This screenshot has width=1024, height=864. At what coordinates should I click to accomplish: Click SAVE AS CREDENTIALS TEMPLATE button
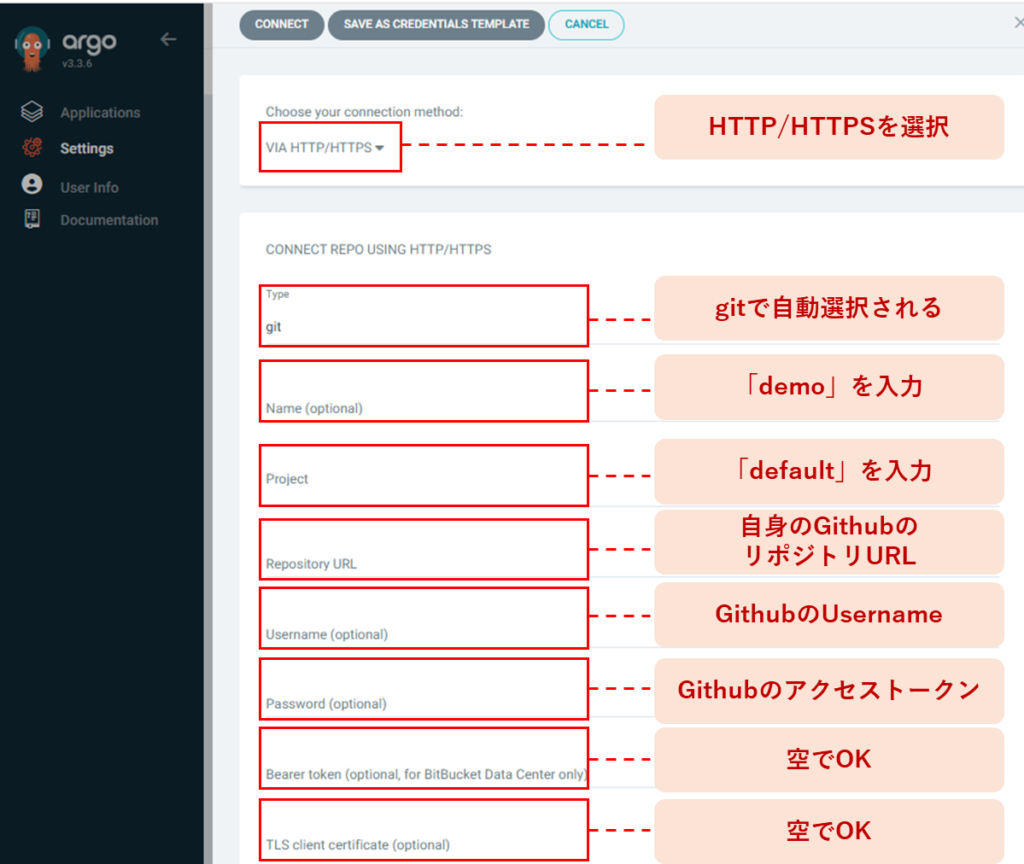pyautogui.click(x=436, y=25)
